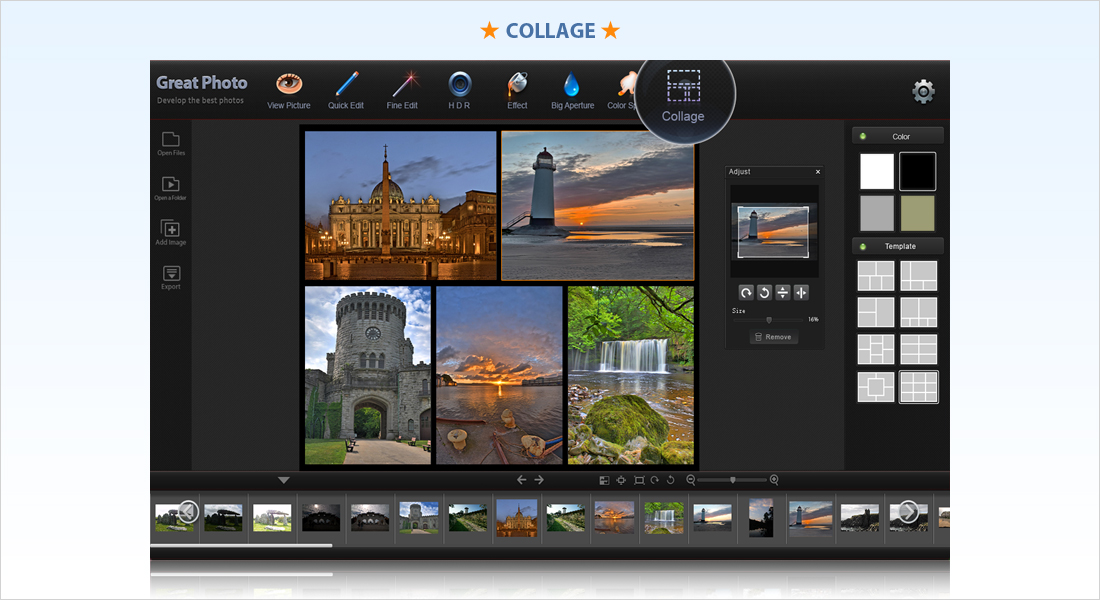Flip image vertically in Adjust panel
This screenshot has height=600, width=1100.
click(782, 293)
